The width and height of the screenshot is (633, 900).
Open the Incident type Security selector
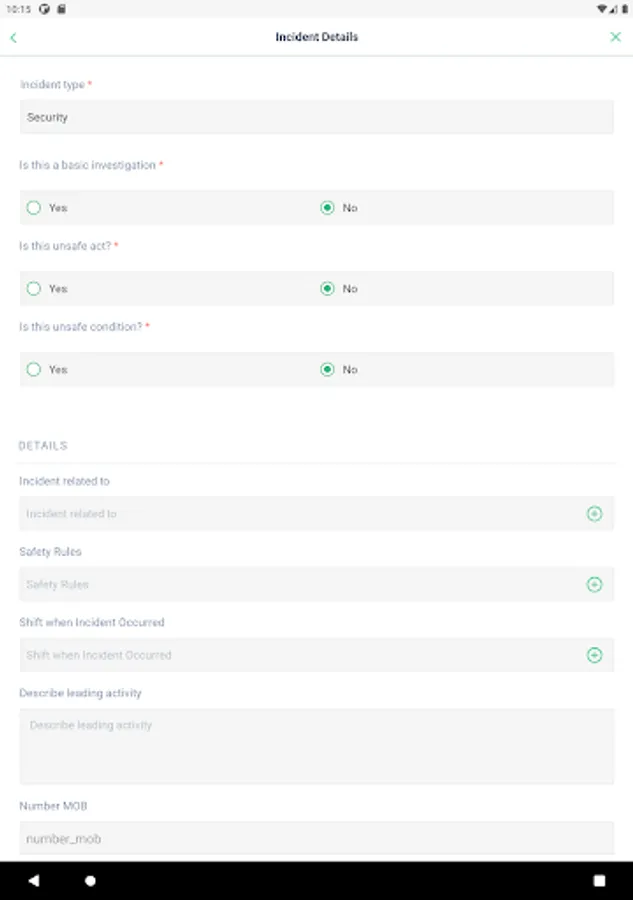coord(316,117)
